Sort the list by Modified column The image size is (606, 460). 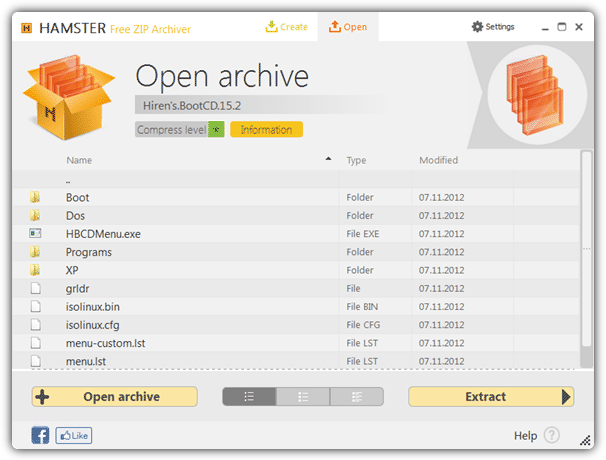pyautogui.click(x=439, y=160)
